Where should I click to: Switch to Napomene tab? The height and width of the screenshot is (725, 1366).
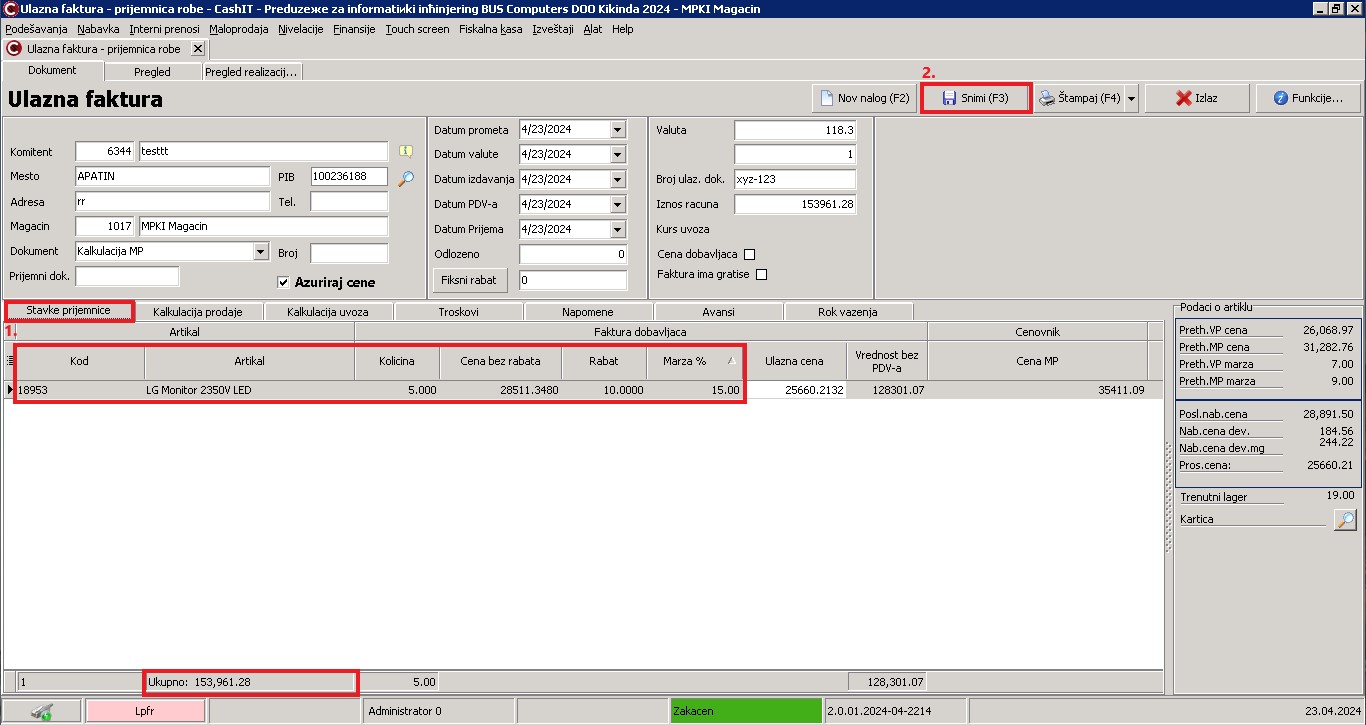588,312
